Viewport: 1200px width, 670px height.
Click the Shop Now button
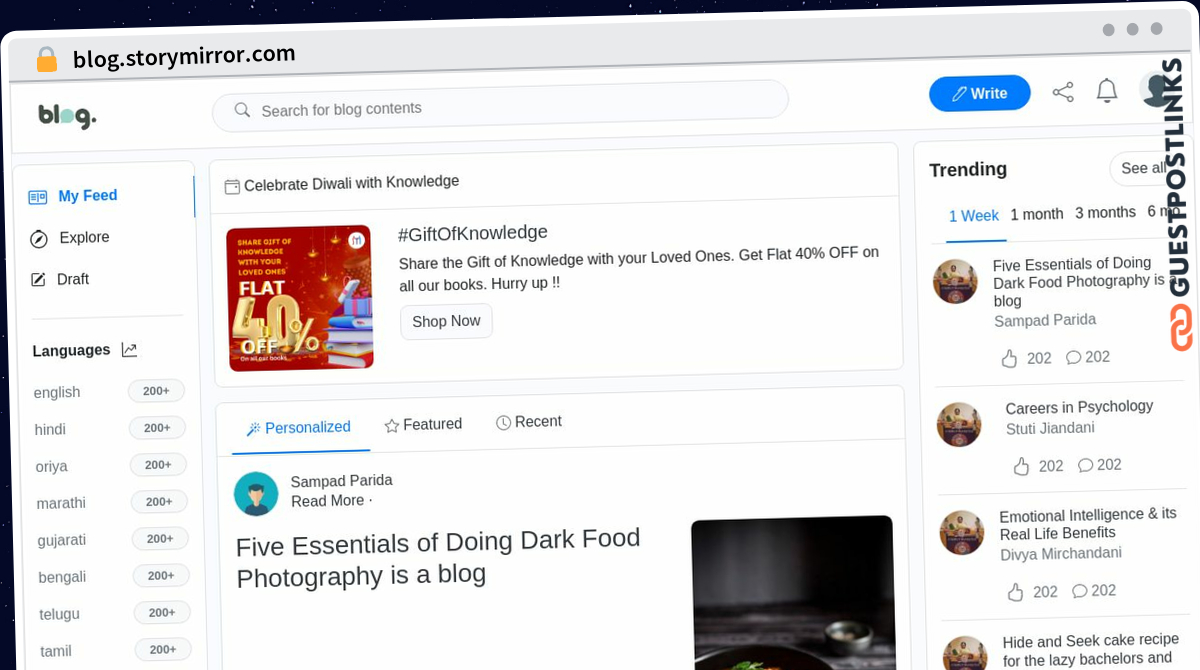click(446, 321)
